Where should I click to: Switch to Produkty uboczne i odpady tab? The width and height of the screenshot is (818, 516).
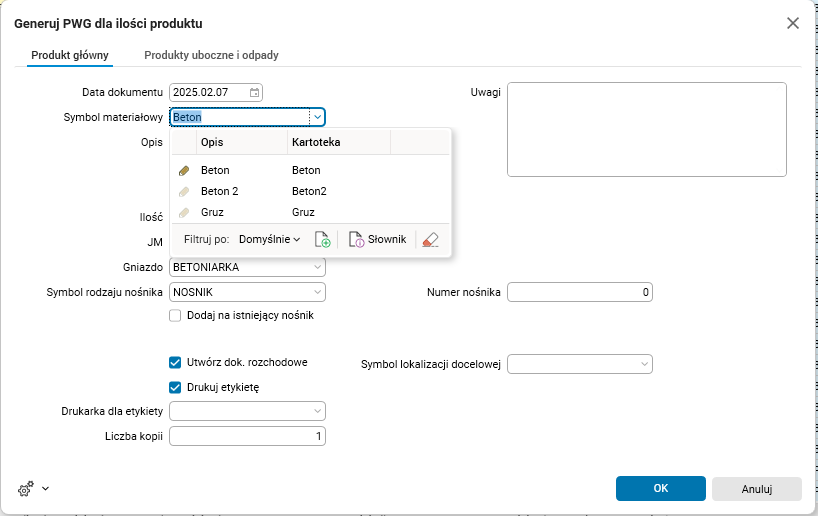click(211, 55)
